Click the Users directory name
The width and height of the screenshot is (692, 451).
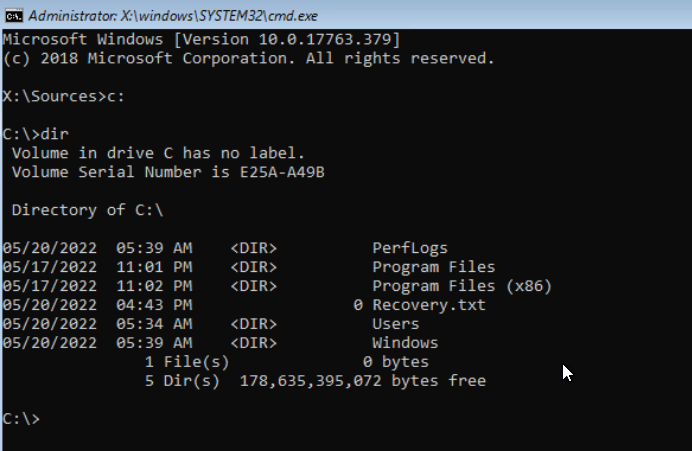(x=396, y=324)
